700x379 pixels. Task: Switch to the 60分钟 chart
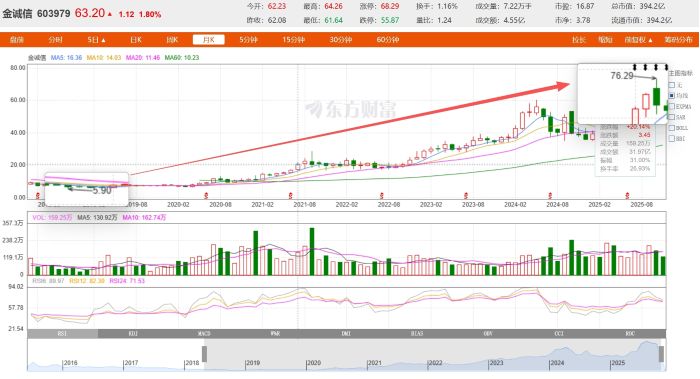(x=388, y=40)
